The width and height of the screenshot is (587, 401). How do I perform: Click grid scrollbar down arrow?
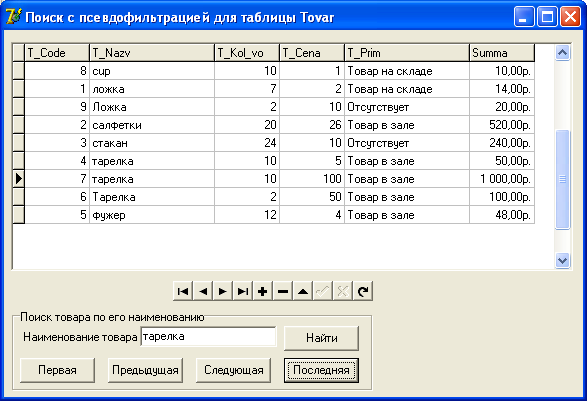562,260
